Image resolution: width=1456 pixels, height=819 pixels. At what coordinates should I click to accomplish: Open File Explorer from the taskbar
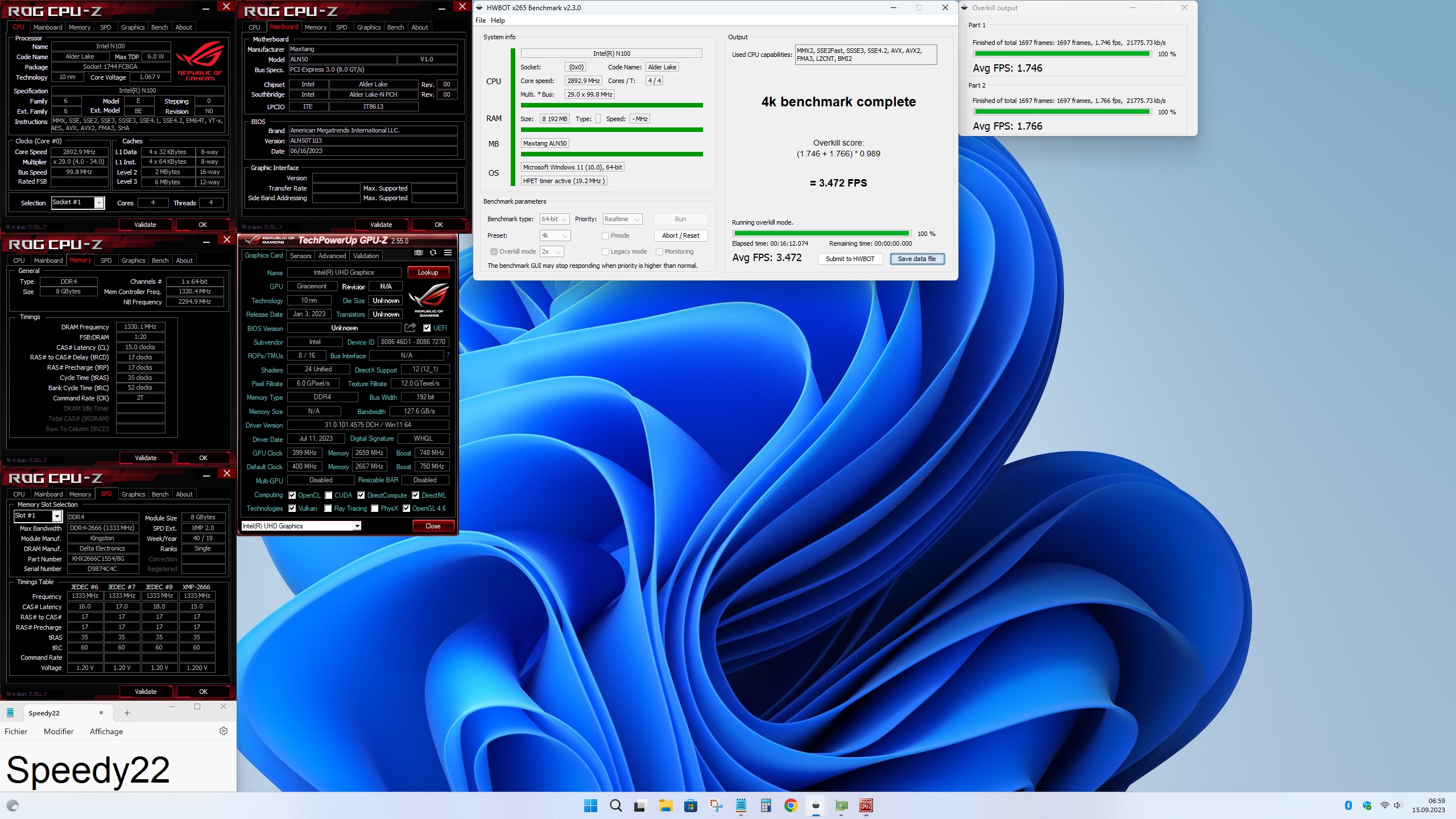665,805
